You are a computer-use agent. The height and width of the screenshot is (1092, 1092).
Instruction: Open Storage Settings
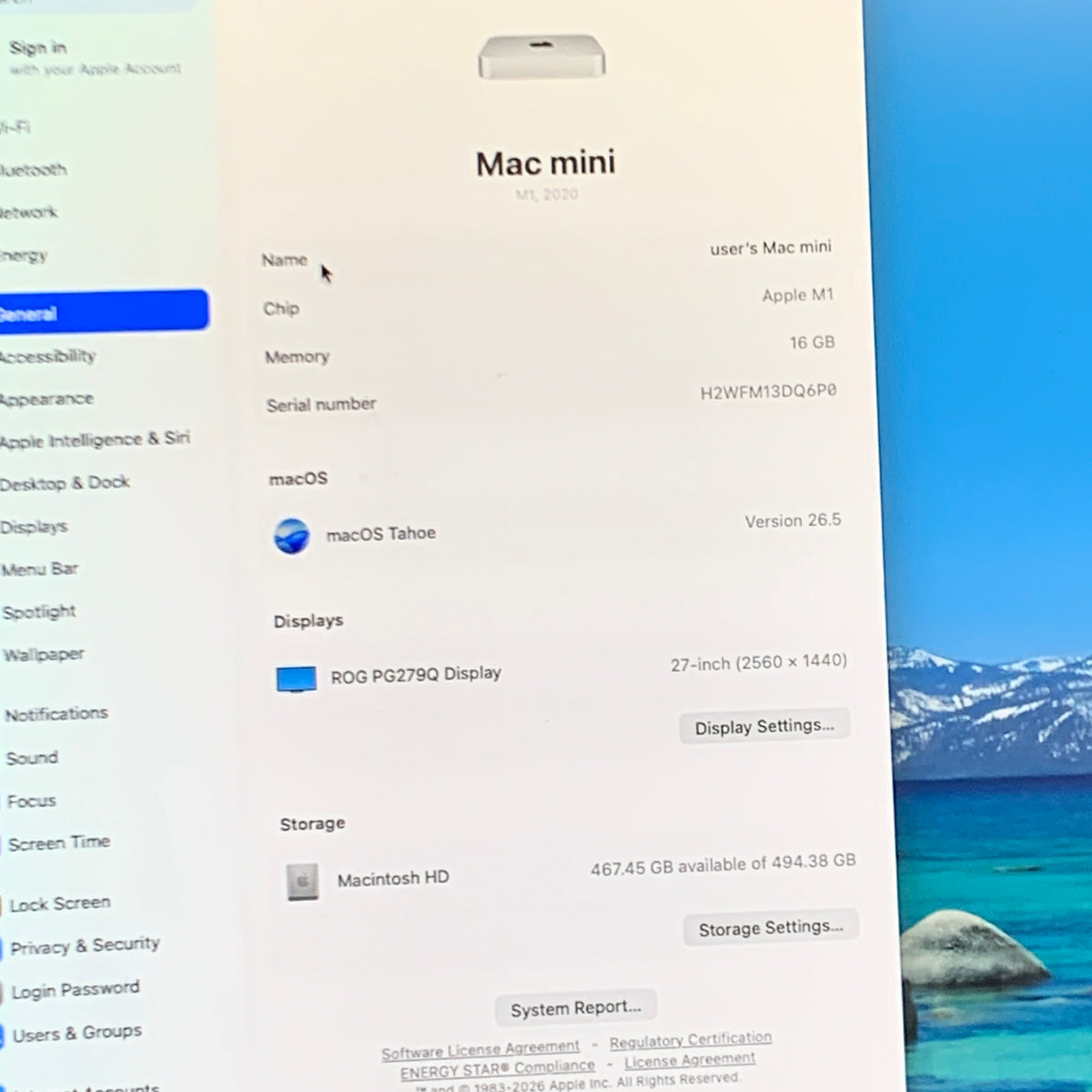click(x=771, y=928)
